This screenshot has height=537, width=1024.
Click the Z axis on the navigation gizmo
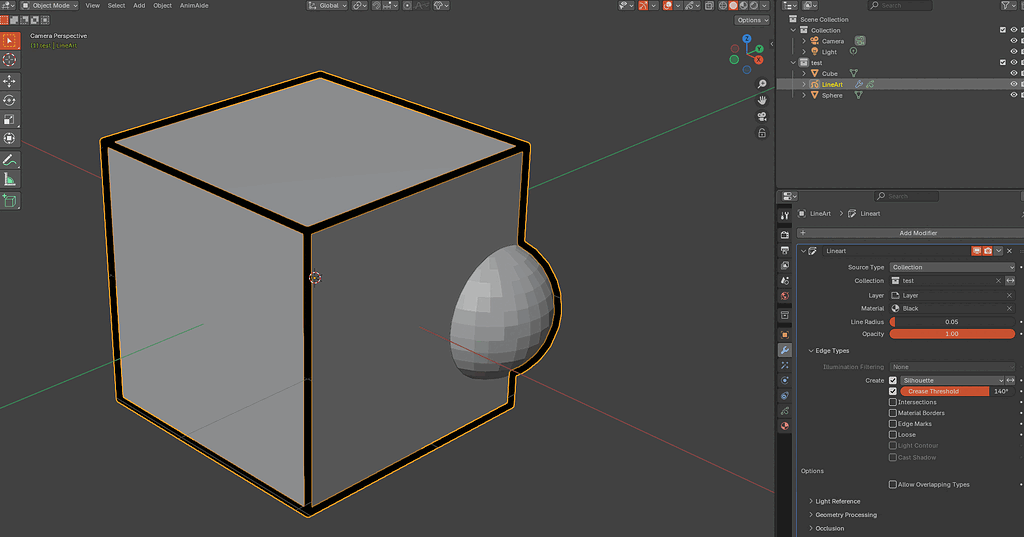coord(746,39)
